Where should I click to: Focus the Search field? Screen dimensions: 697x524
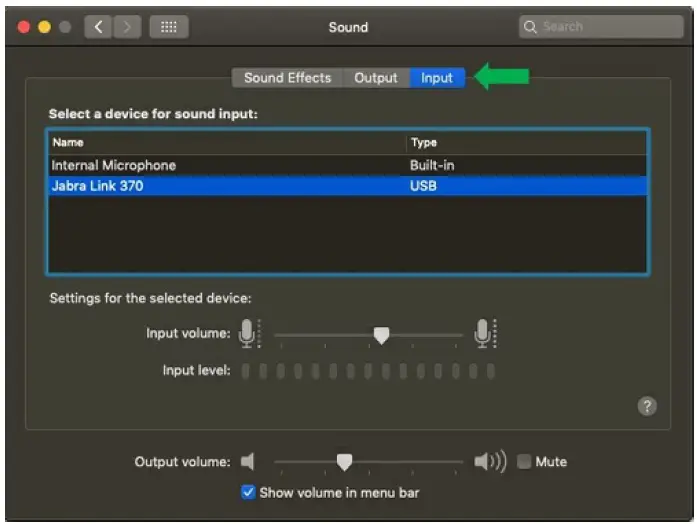coord(601,27)
